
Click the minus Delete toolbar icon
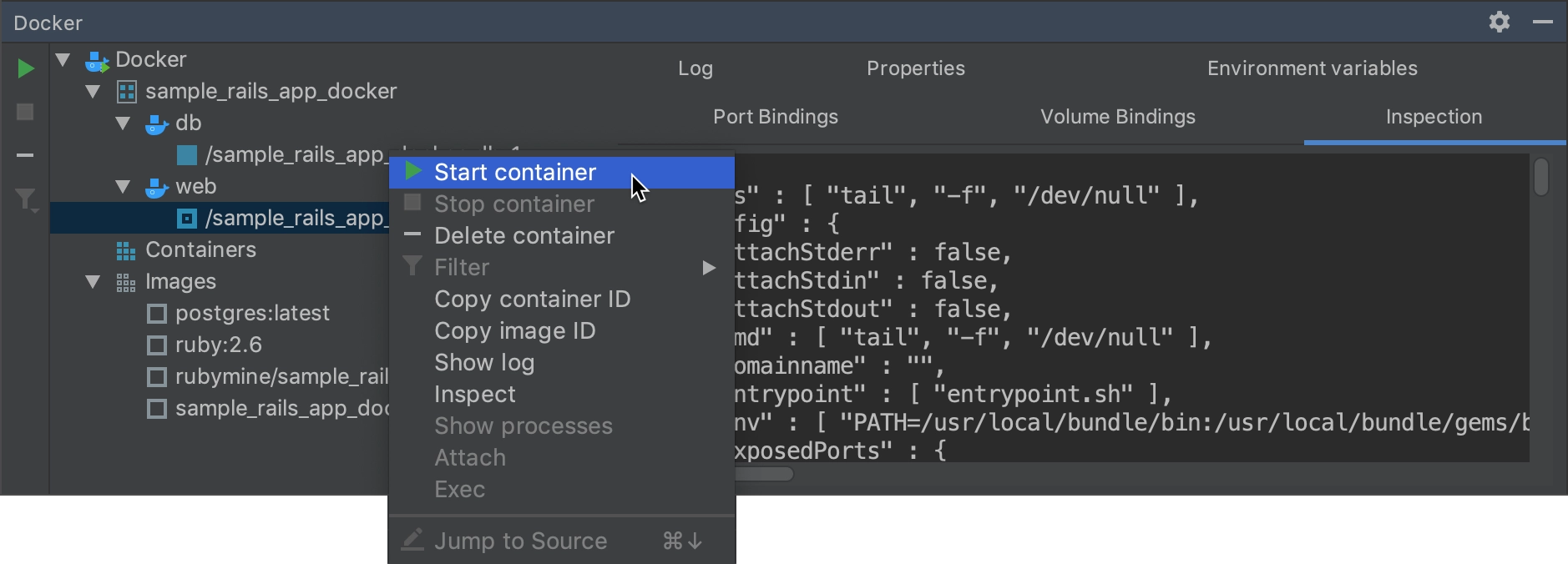click(x=25, y=155)
